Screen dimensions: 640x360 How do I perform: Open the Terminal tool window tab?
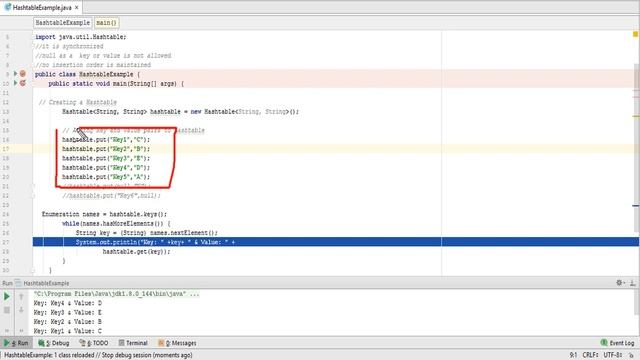[x=133, y=343]
